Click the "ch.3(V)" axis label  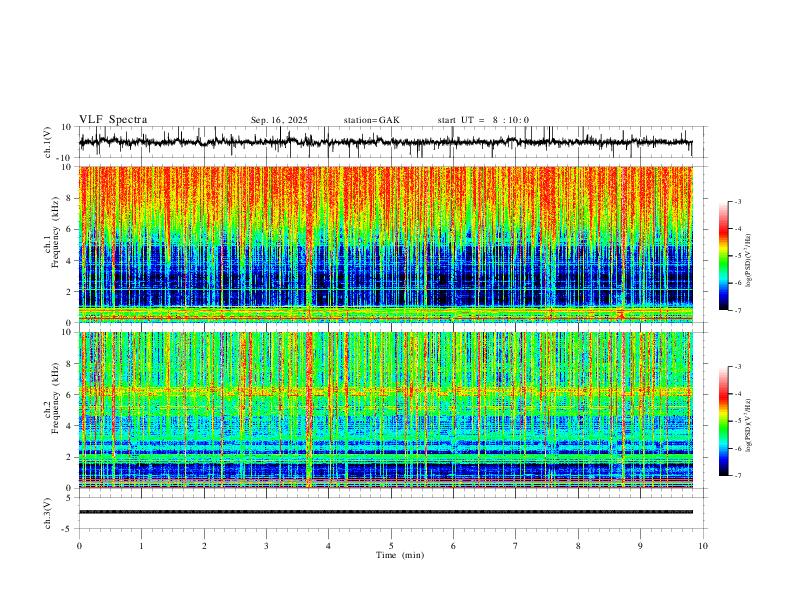48,514
